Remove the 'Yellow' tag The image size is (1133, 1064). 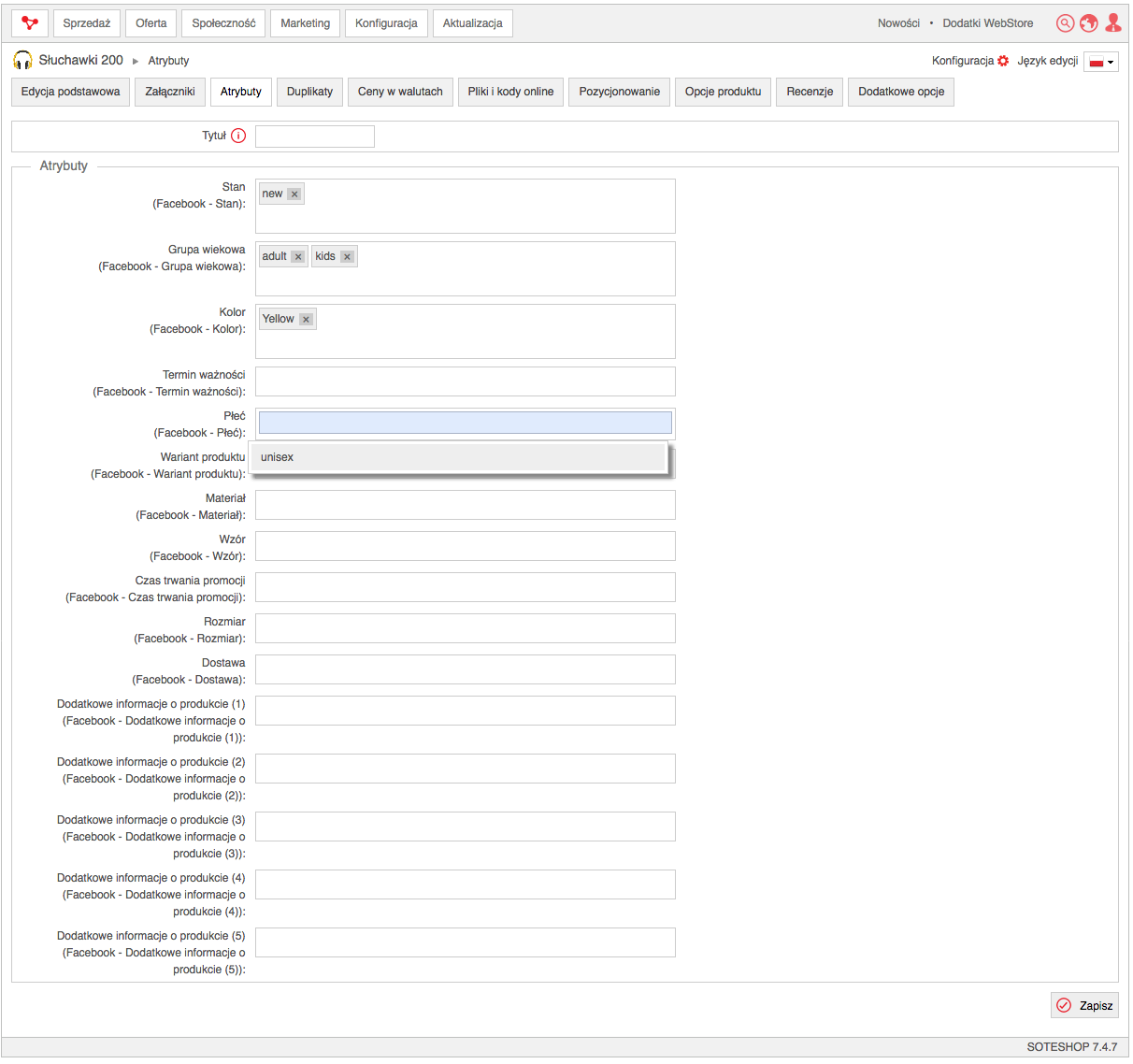click(306, 320)
